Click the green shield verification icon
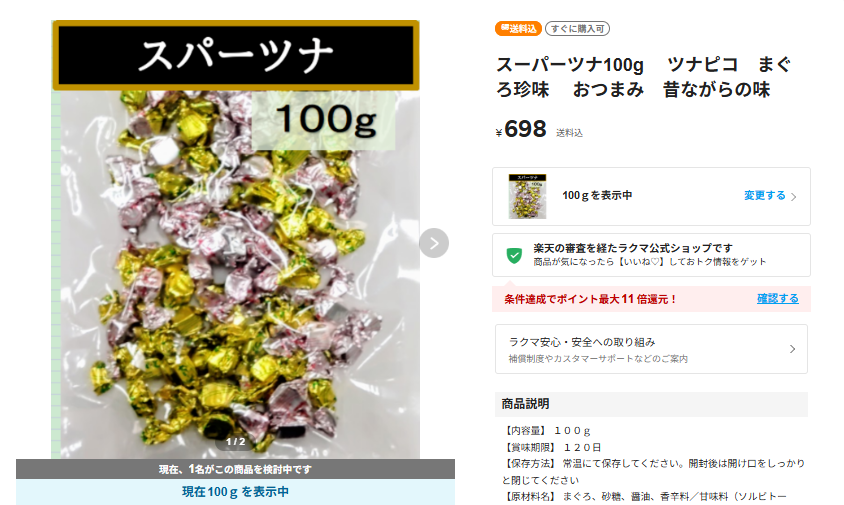The image size is (844, 505). [x=514, y=255]
